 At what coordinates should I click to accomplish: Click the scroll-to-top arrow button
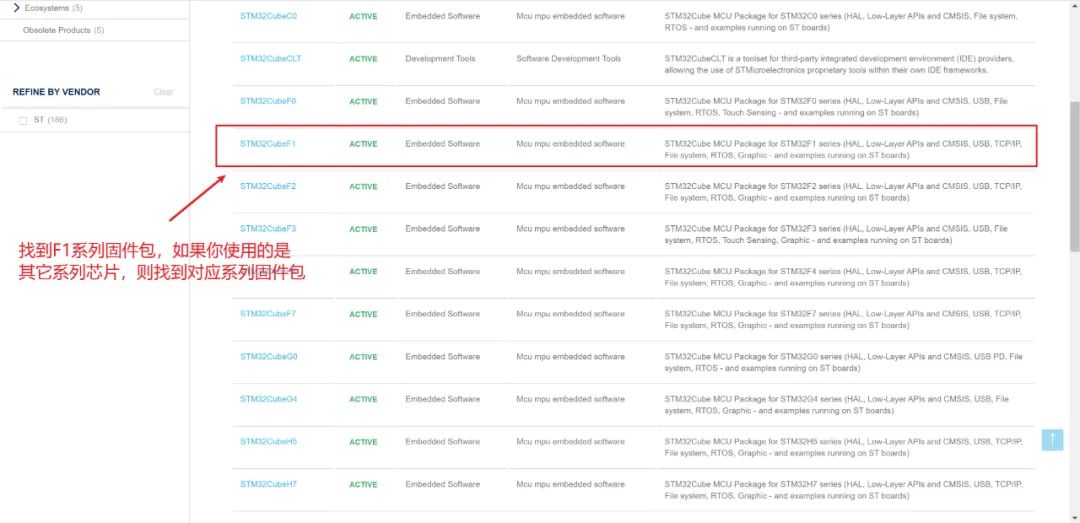[x=1052, y=440]
